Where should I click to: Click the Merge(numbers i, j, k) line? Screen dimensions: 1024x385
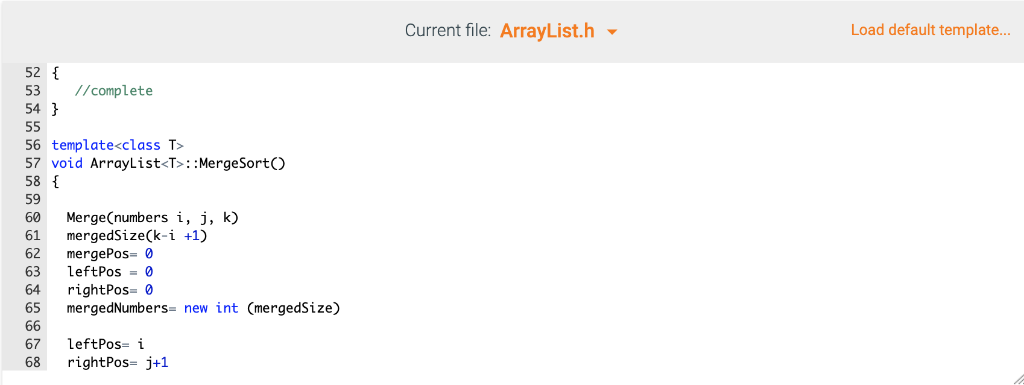[153, 217]
